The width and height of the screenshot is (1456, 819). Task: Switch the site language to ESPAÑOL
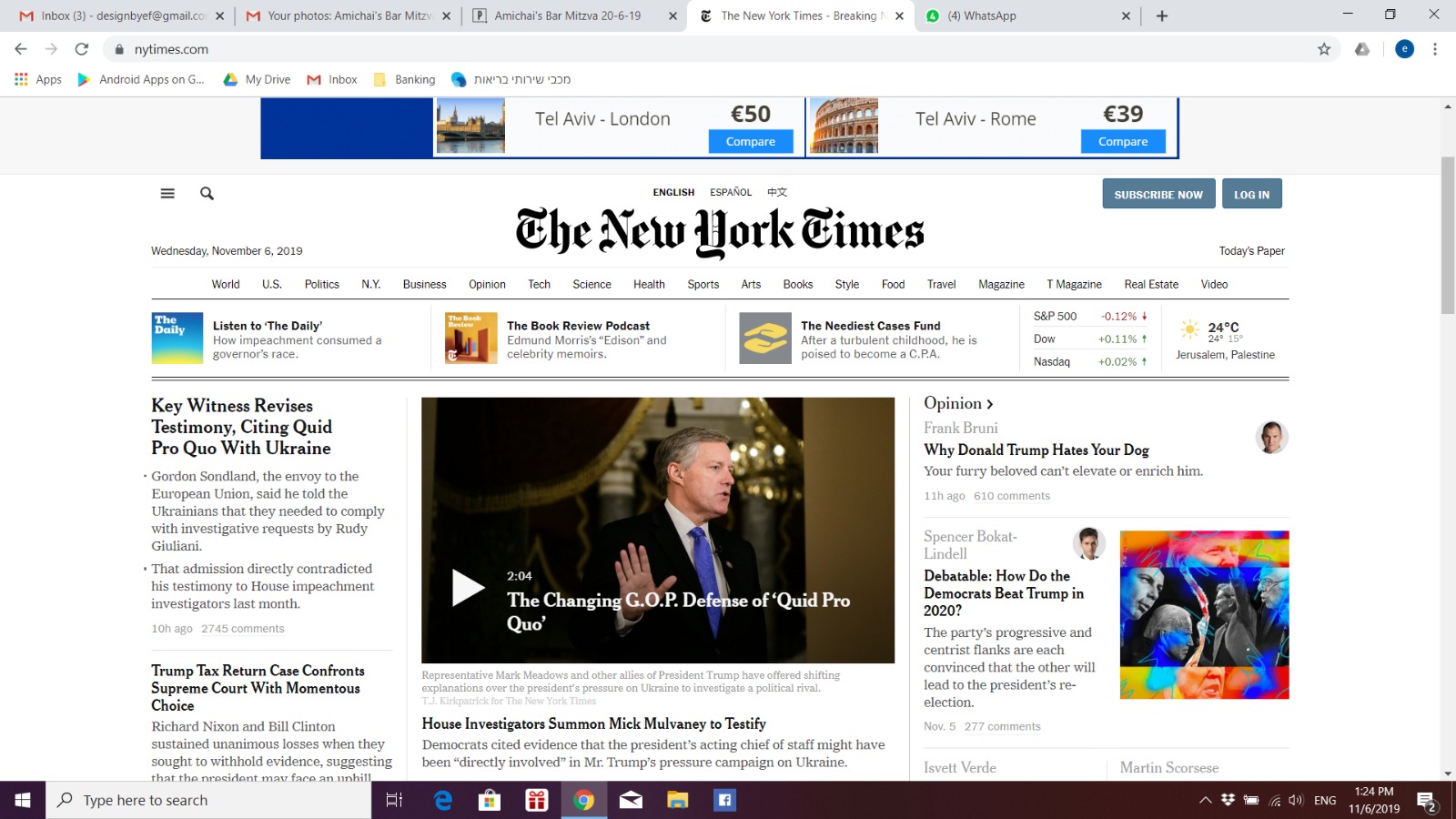click(x=731, y=192)
